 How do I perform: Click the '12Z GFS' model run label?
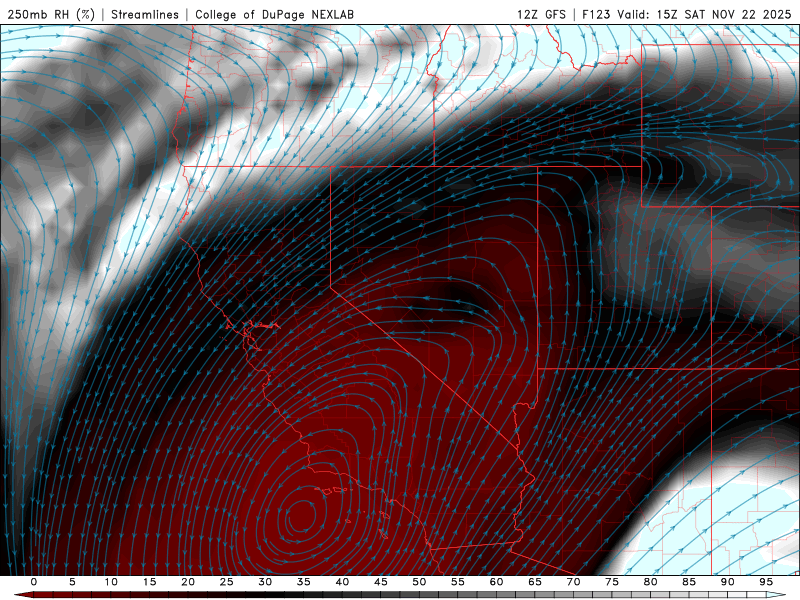coord(541,14)
